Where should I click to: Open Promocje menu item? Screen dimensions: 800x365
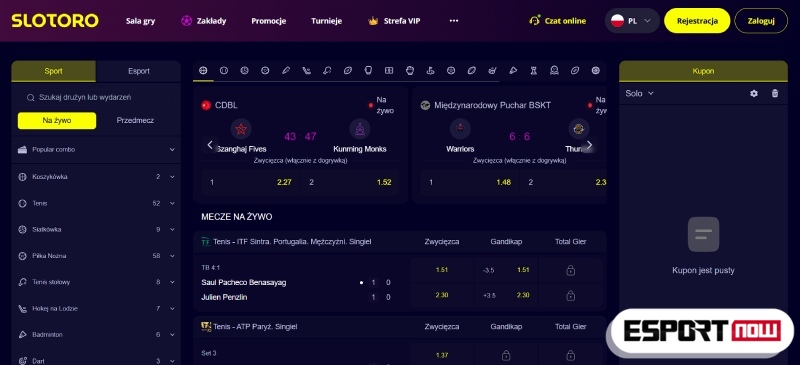point(268,21)
